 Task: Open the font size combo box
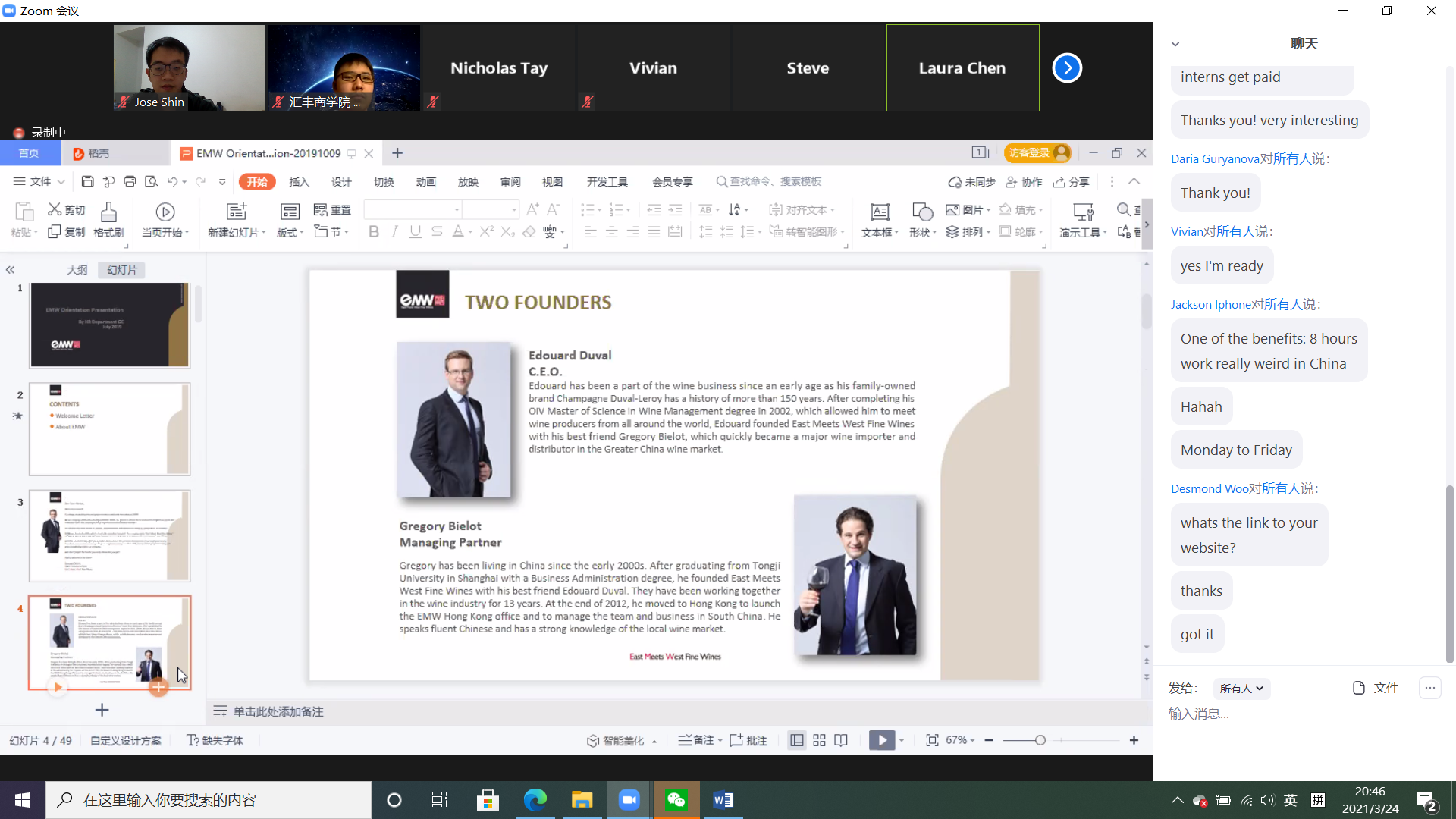491,209
